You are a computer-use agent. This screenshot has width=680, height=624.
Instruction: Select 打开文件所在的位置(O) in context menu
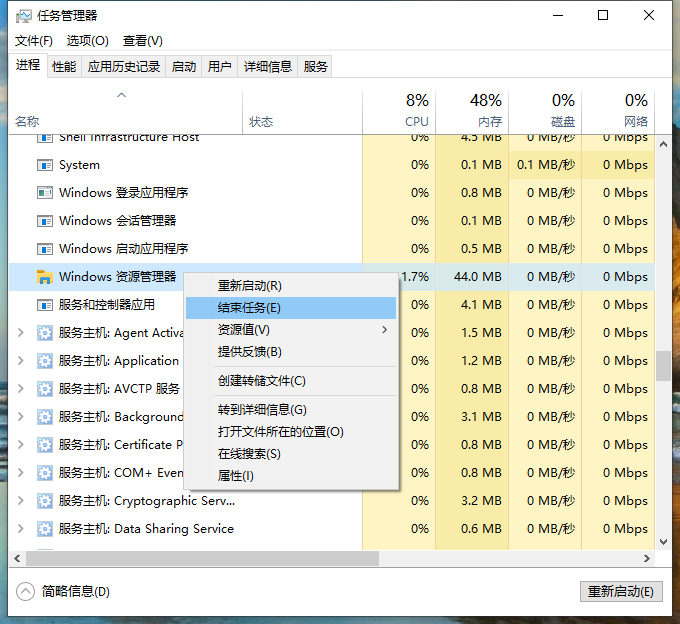[280, 432]
